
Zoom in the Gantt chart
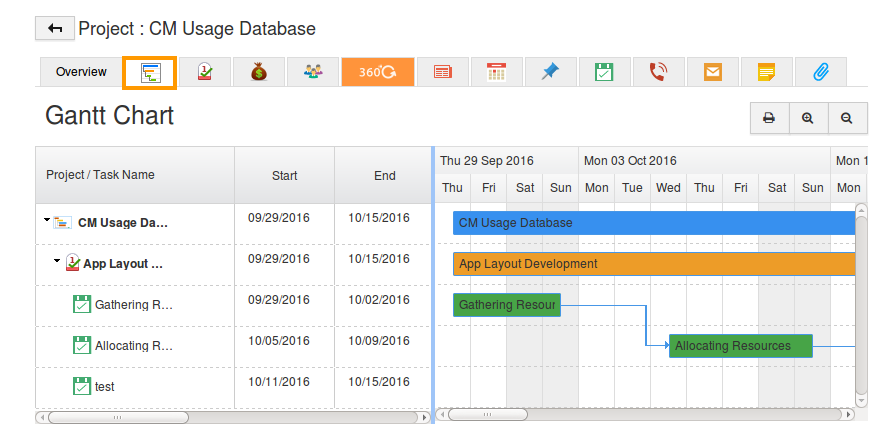tap(808, 118)
